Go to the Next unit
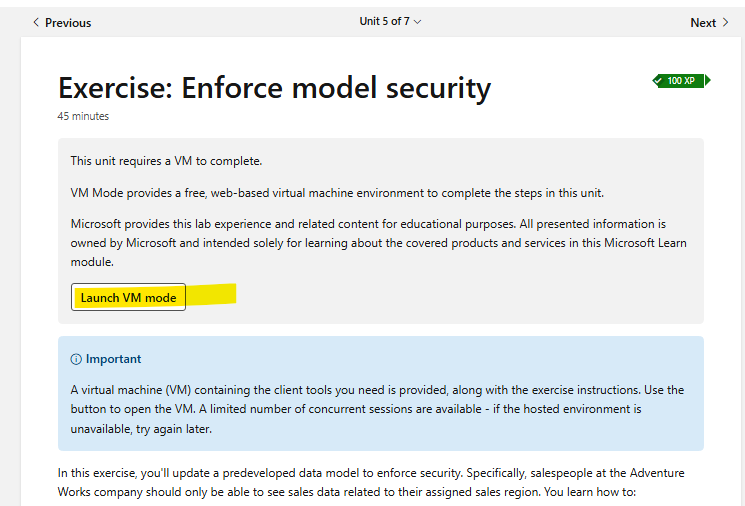The width and height of the screenshot is (745, 506). (709, 23)
